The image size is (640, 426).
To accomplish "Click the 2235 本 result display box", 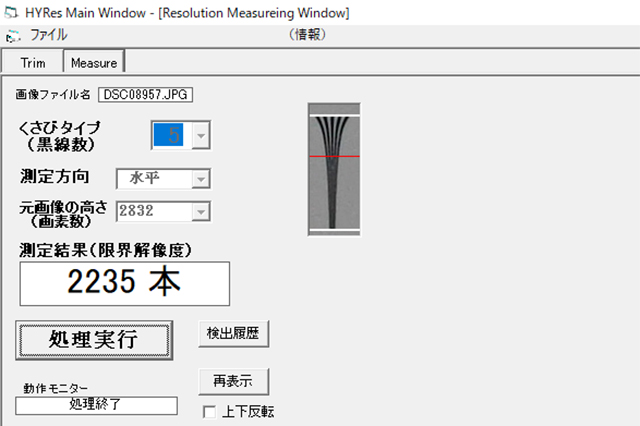I will coord(123,283).
